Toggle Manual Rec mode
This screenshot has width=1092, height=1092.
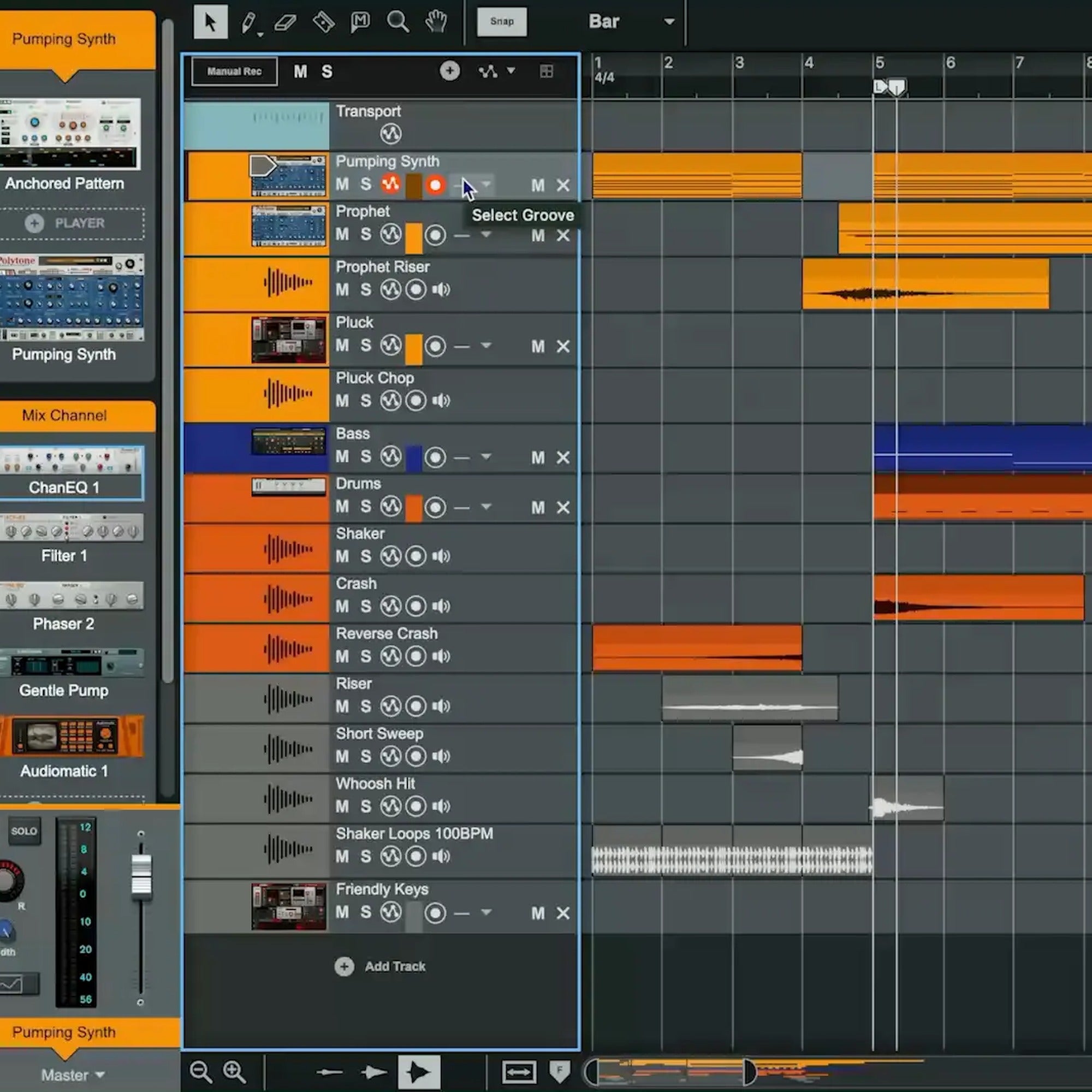point(235,71)
